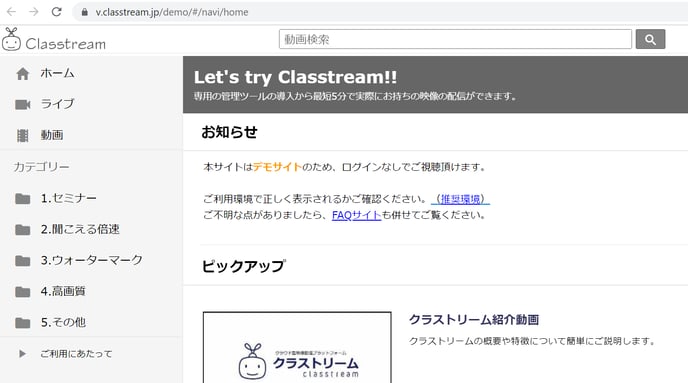Click the browser forward arrow
Viewport: 688px width, 383px height.
(34, 12)
